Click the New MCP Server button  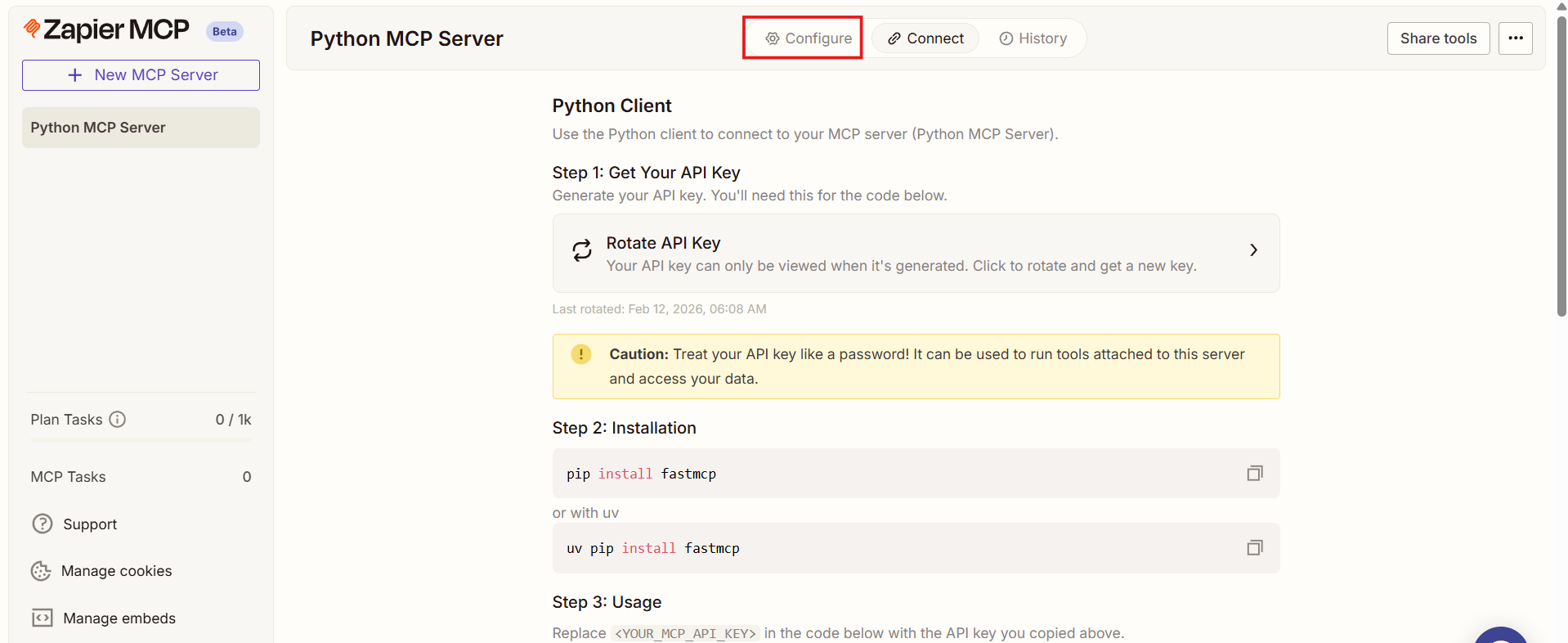(141, 75)
